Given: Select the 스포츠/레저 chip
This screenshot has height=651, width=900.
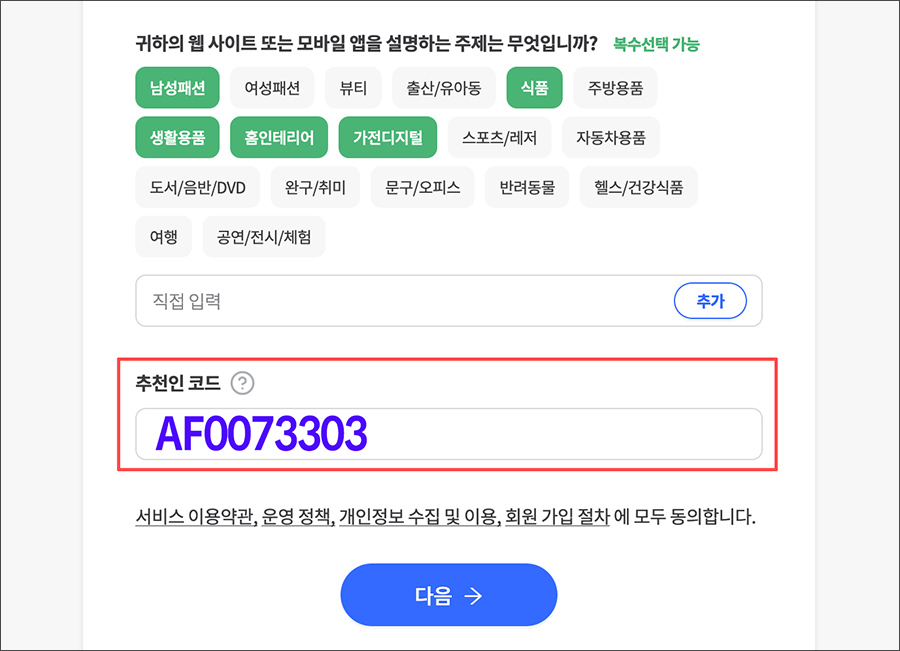Looking at the screenshot, I should pos(499,137).
